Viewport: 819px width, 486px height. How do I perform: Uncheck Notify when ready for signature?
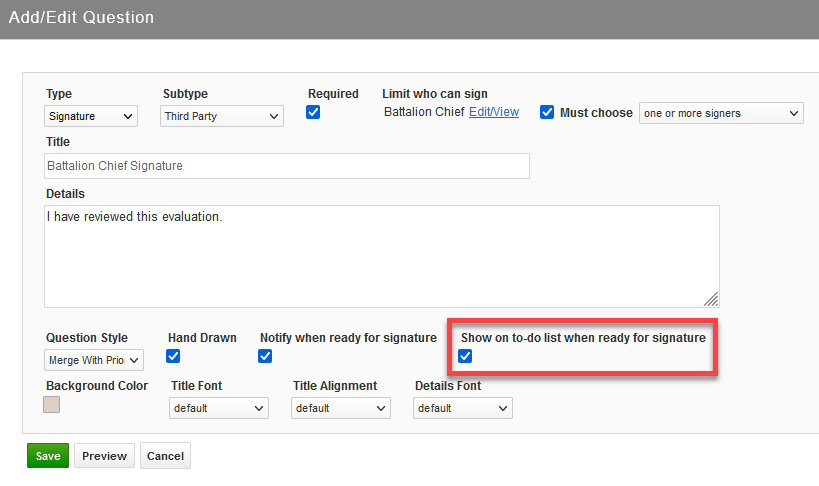(265, 356)
